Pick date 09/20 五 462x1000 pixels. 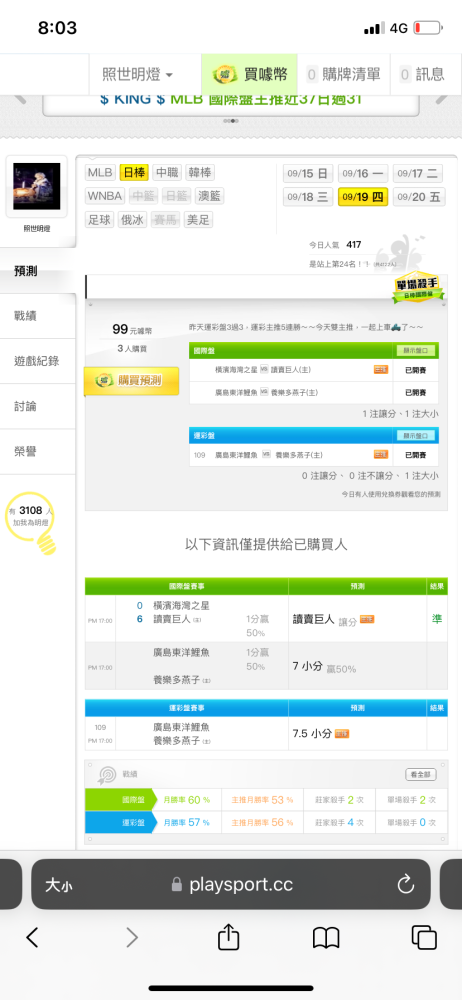coord(419,196)
